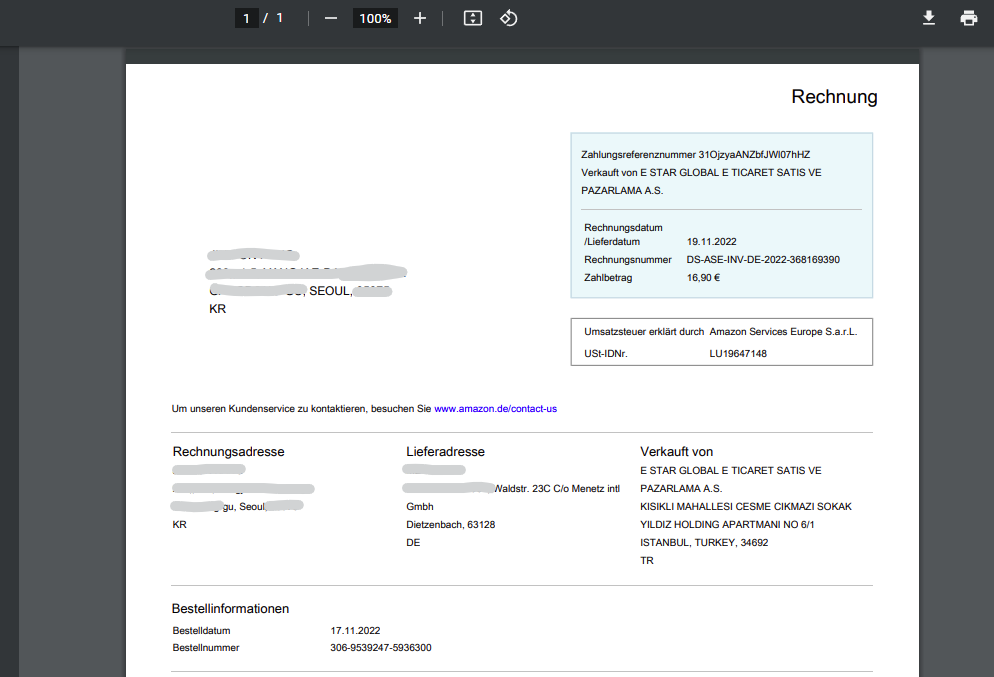Screen dimensions: 994x677
Task: Click the zoom out minus icon
Action: coord(331,18)
